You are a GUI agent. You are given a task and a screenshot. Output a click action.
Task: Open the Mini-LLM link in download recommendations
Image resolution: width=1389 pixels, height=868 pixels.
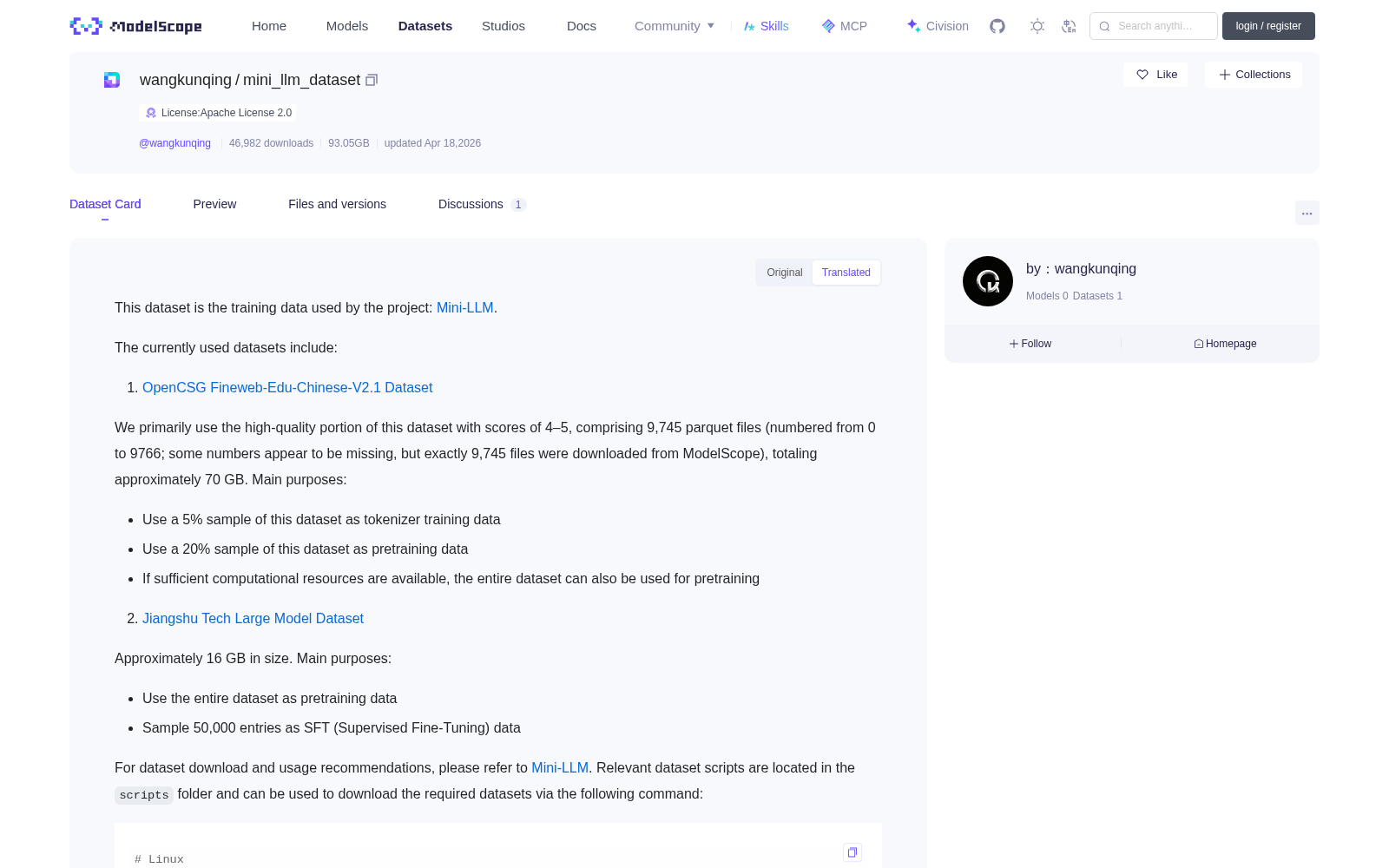pyautogui.click(x=560, y=768)
